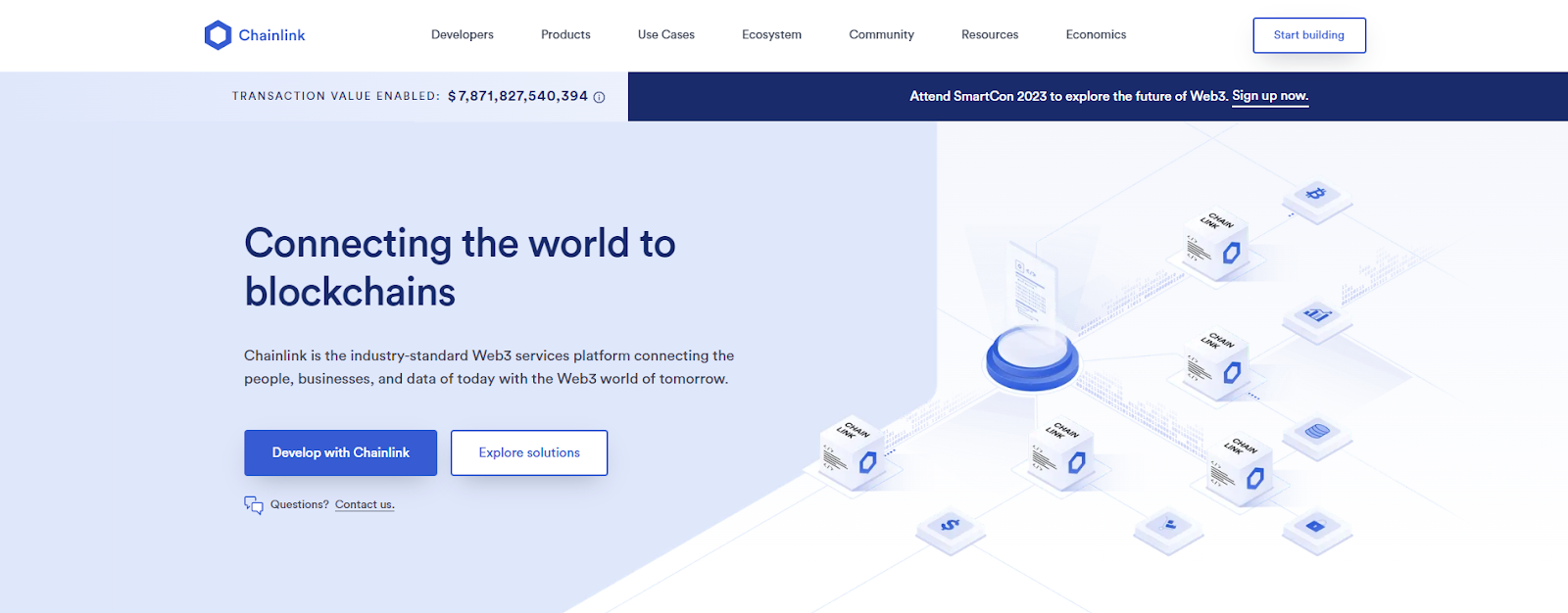This screenshot has height=613, width=1568.
Task: Click the Develop with Chainlink button
Action: 340,452
